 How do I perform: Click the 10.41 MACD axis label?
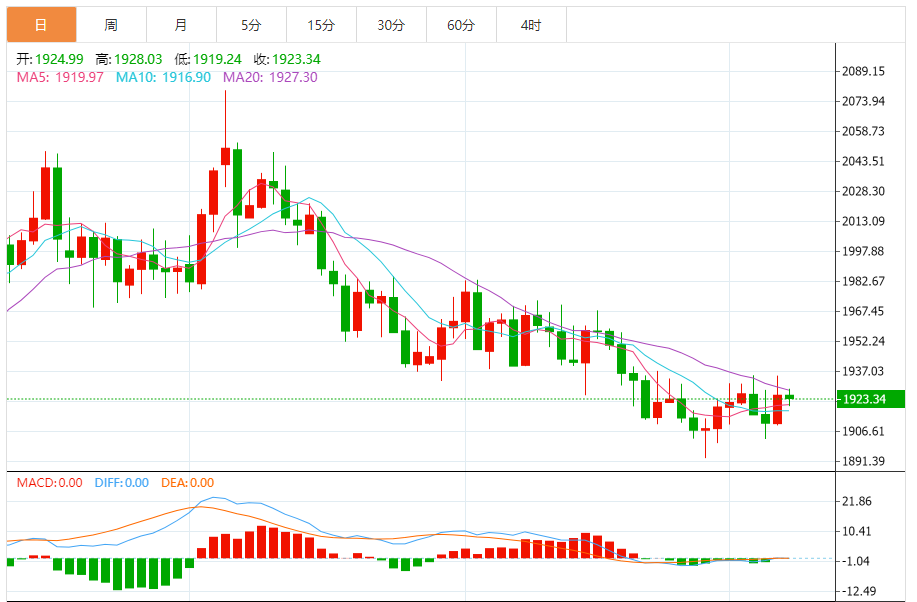(857, 531)
